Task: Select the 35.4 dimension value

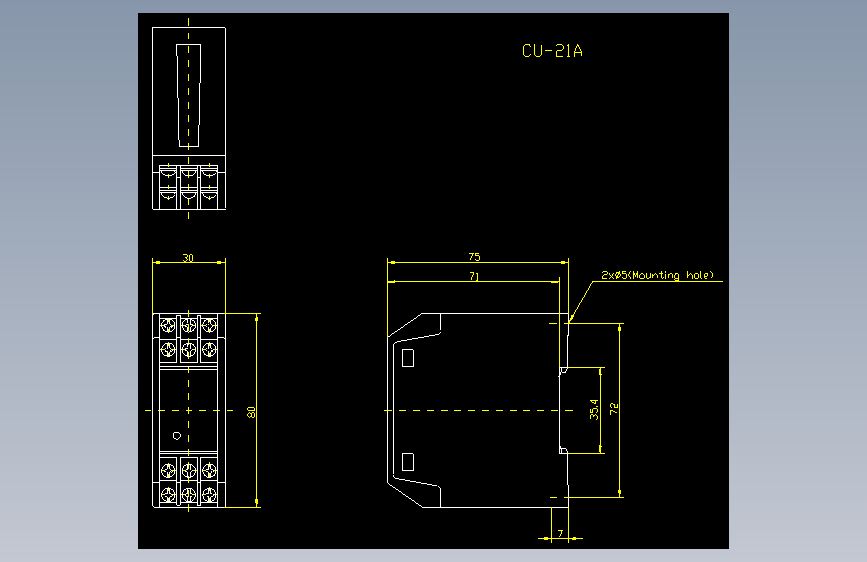Action: coord(594,409)
